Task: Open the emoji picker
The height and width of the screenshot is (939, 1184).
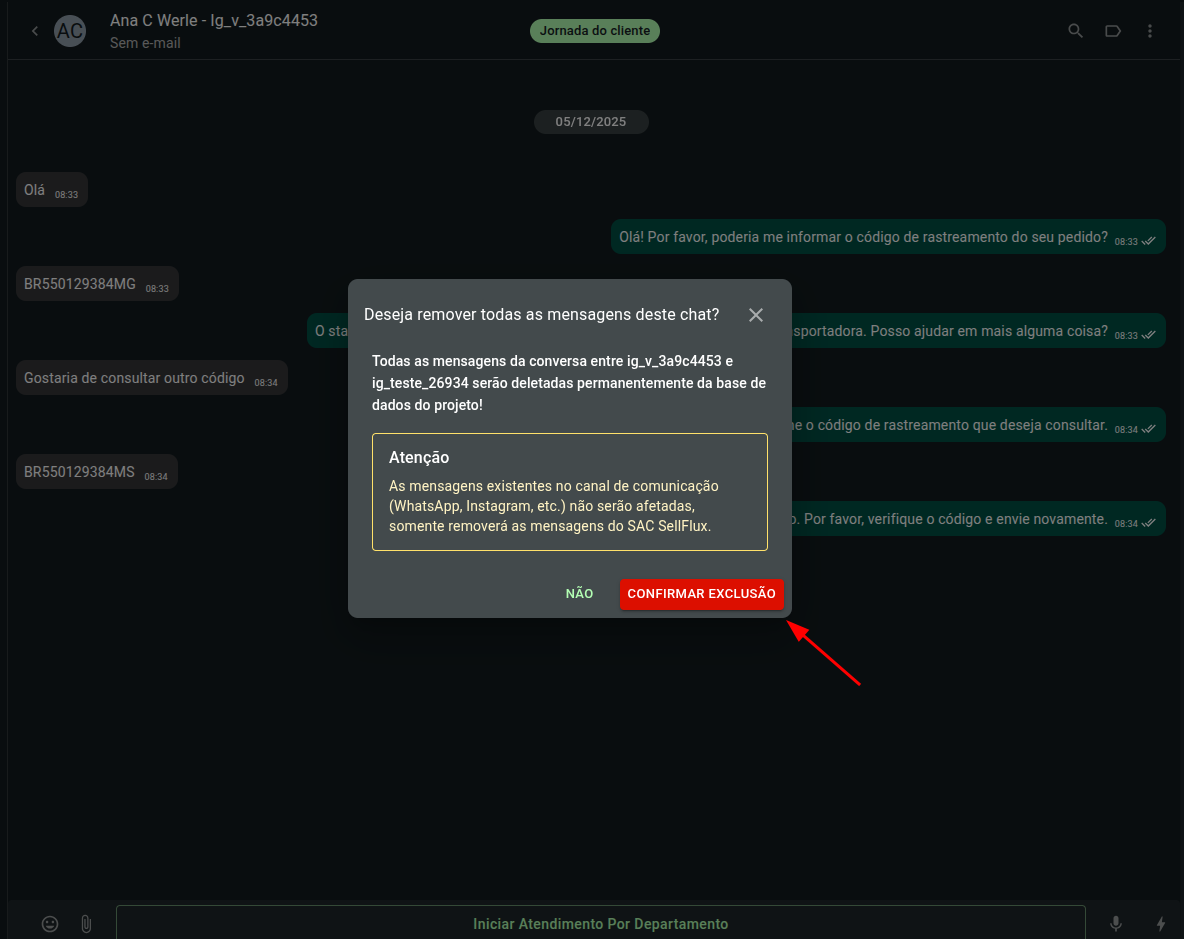Action: [50, 924]
